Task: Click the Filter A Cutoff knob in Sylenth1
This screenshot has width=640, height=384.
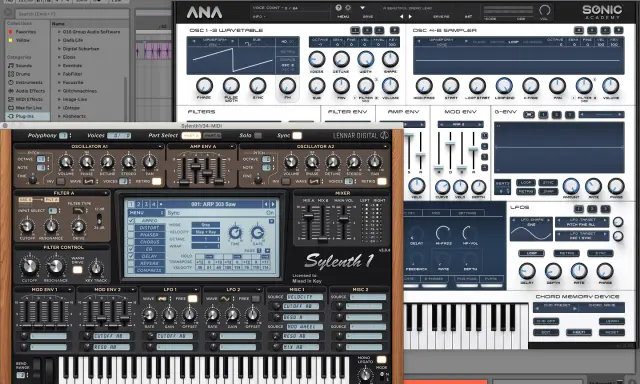Action: click(27, 226)
